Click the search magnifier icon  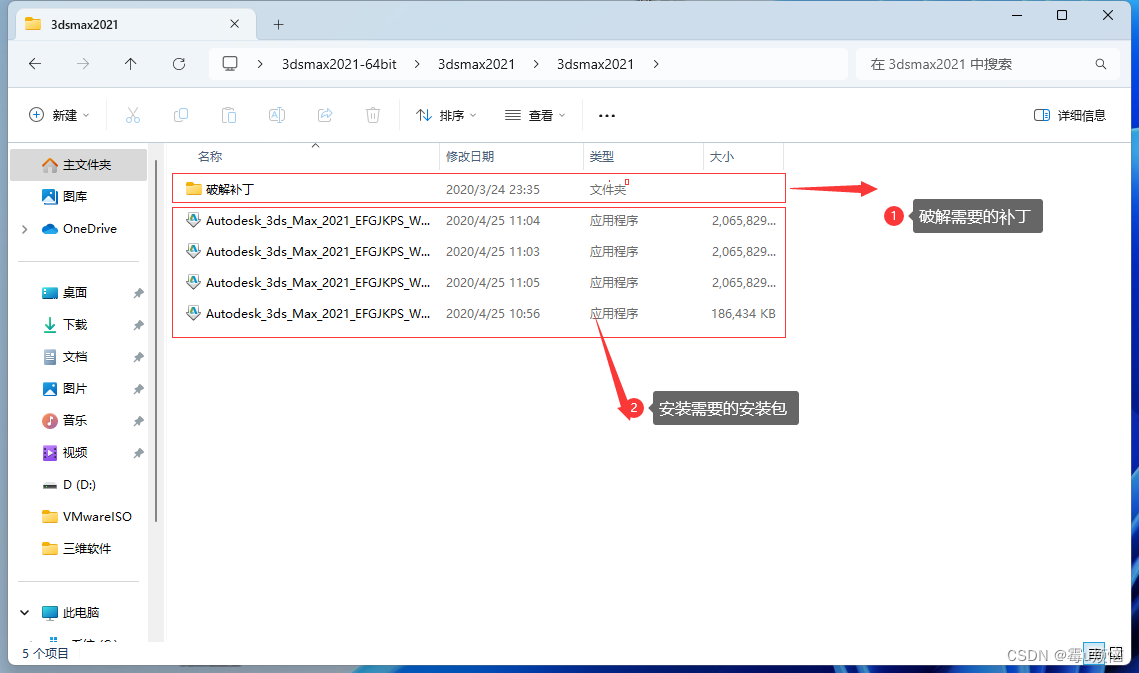coord(1101,64)
